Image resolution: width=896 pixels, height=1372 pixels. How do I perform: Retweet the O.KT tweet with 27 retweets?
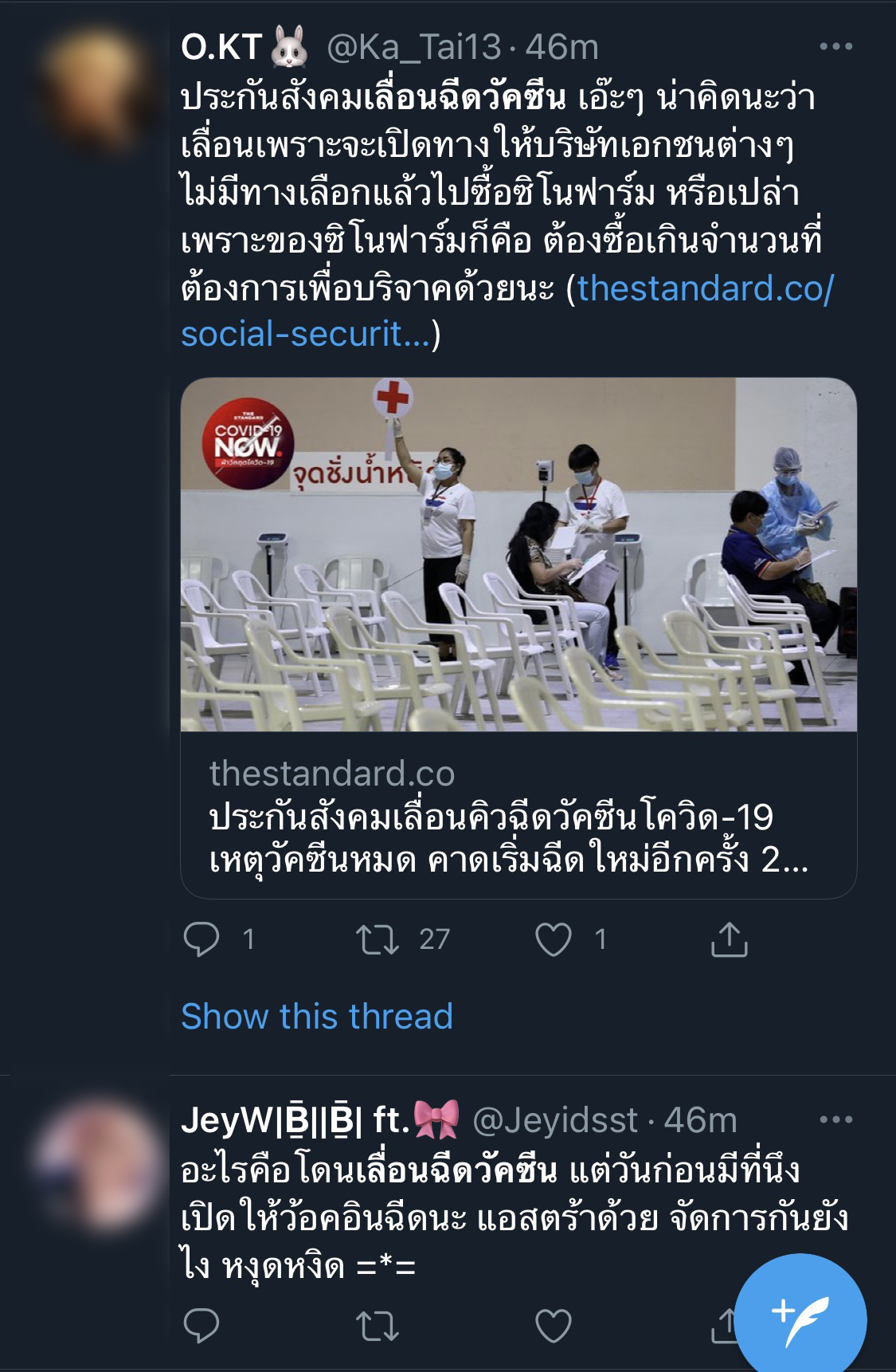point(378,939)
